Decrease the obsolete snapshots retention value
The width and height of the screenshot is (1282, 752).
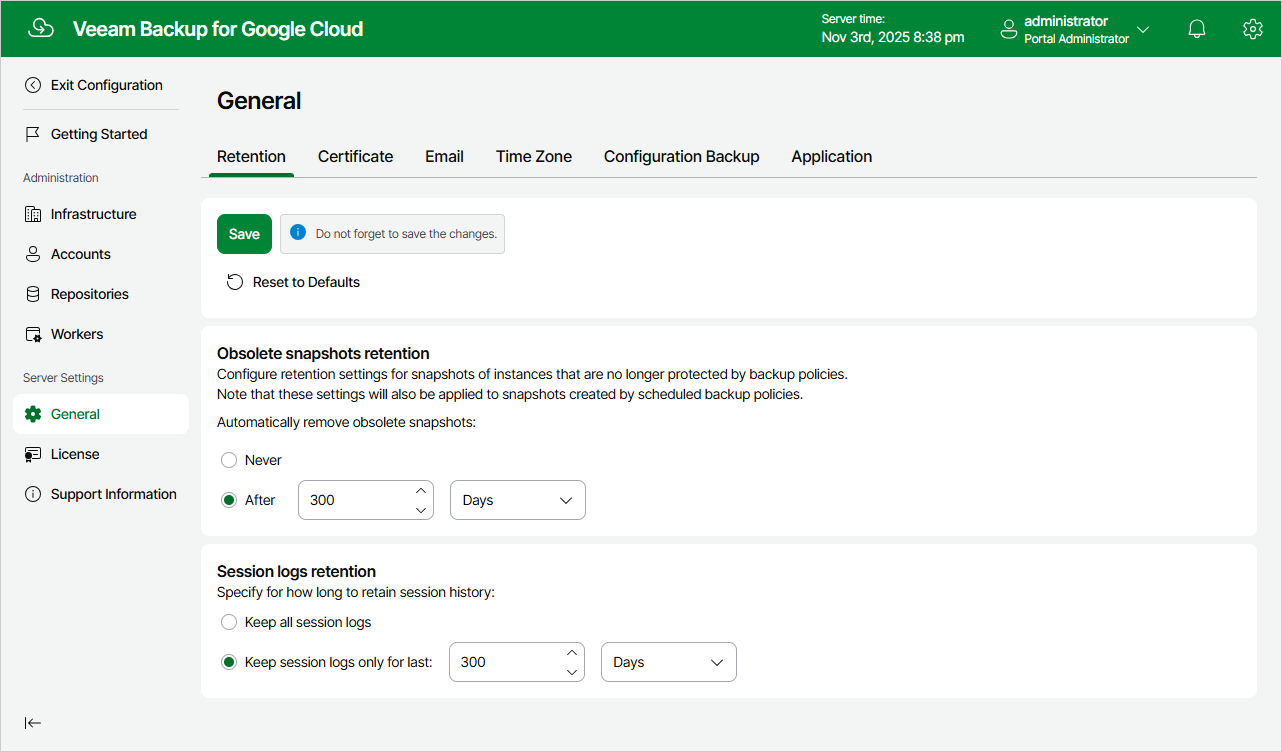(x=420, y=509)
